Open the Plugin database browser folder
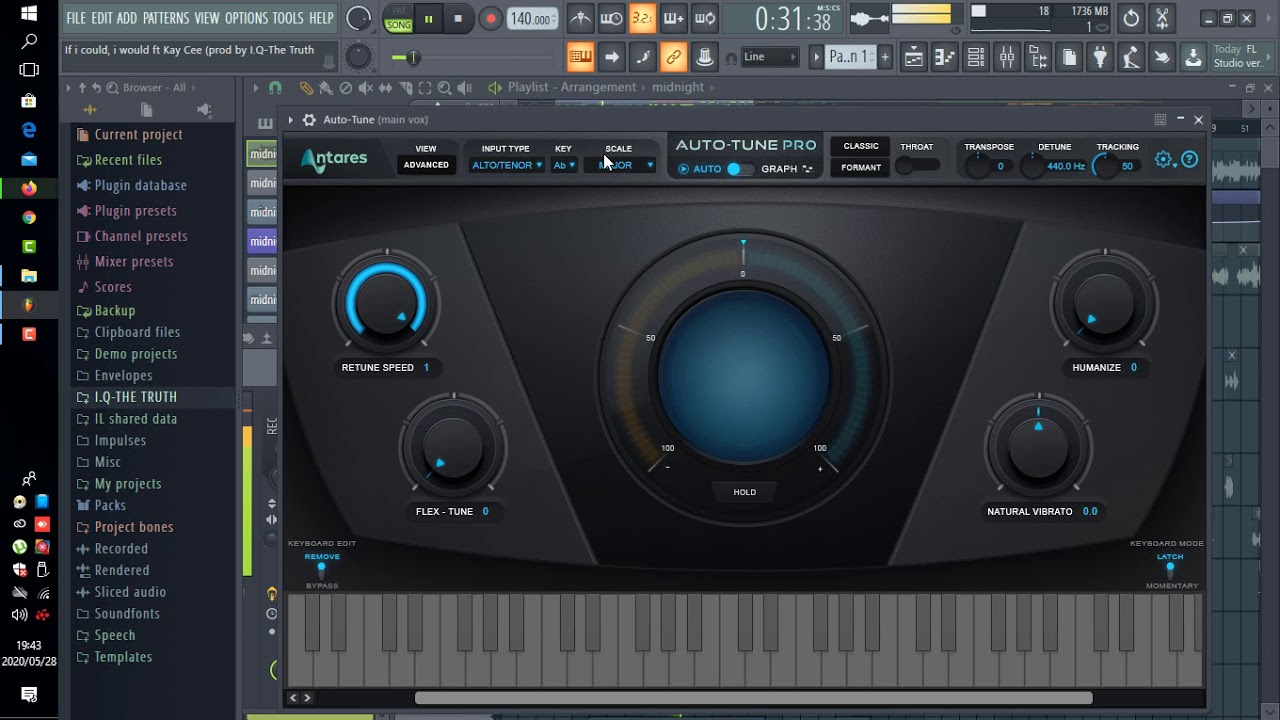 (141, 185)
